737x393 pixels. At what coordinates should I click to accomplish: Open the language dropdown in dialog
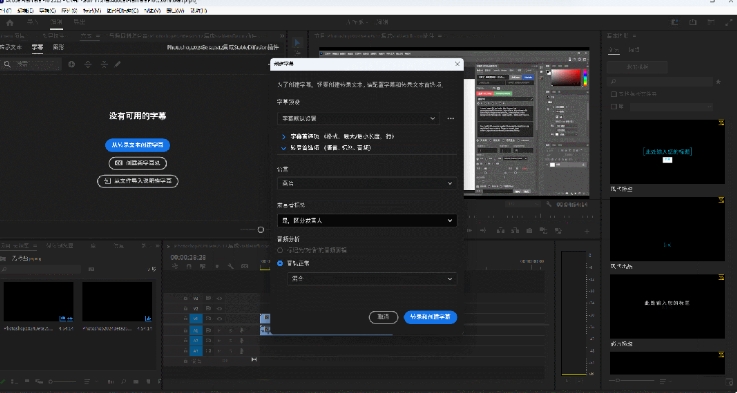(x=367, y=183)
